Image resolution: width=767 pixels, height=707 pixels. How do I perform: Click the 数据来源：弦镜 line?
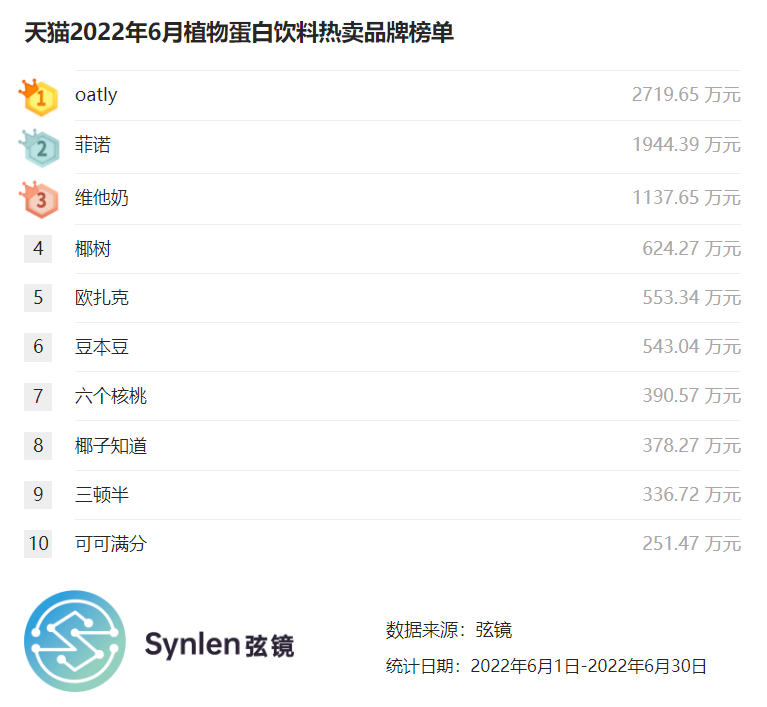[449, 630]
